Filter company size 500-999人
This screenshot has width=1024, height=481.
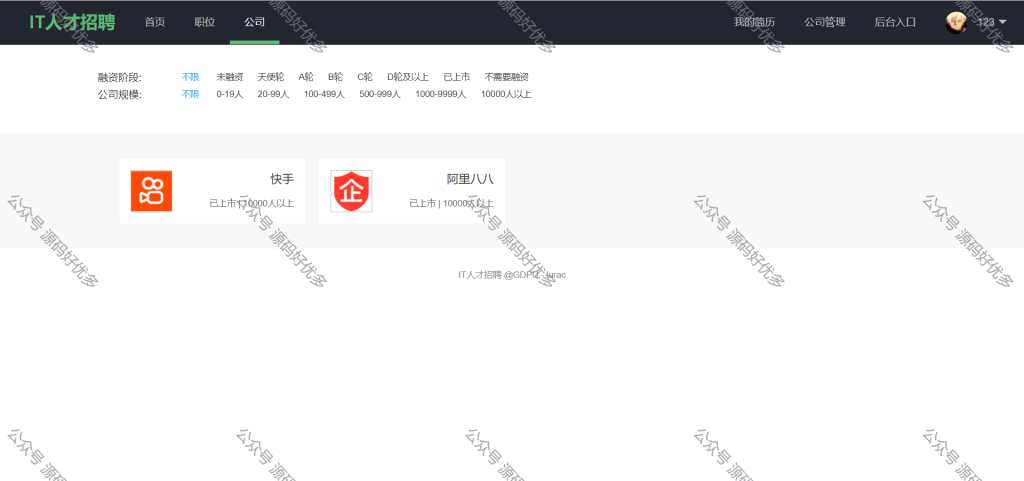coord(379,94)
